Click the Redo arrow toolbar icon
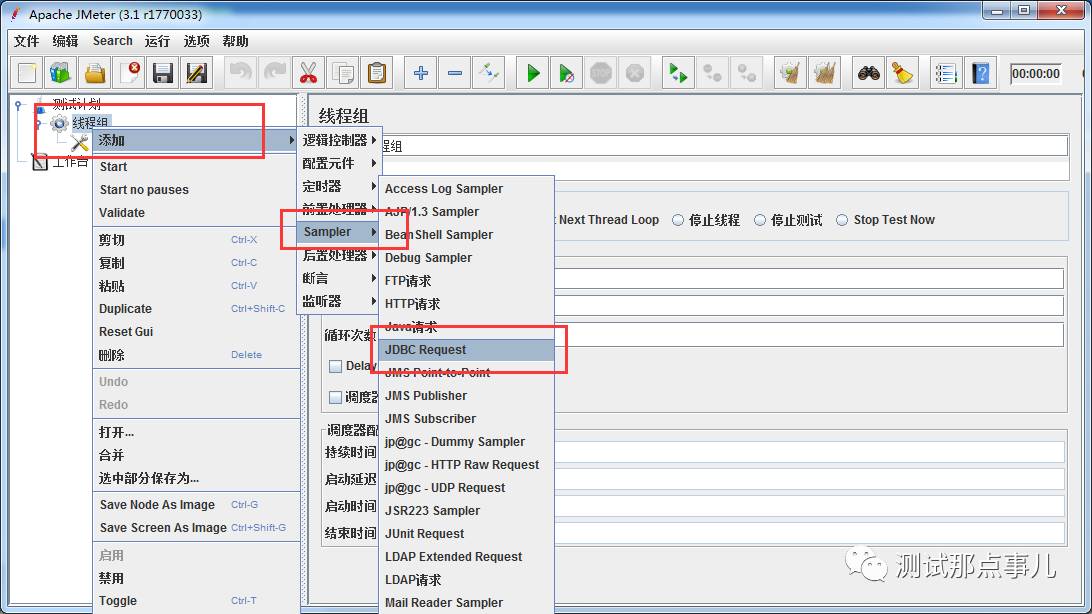Image resolution: width=1092 pixels, height=614 pixels. pyautogui.click(x=274, y=73)
